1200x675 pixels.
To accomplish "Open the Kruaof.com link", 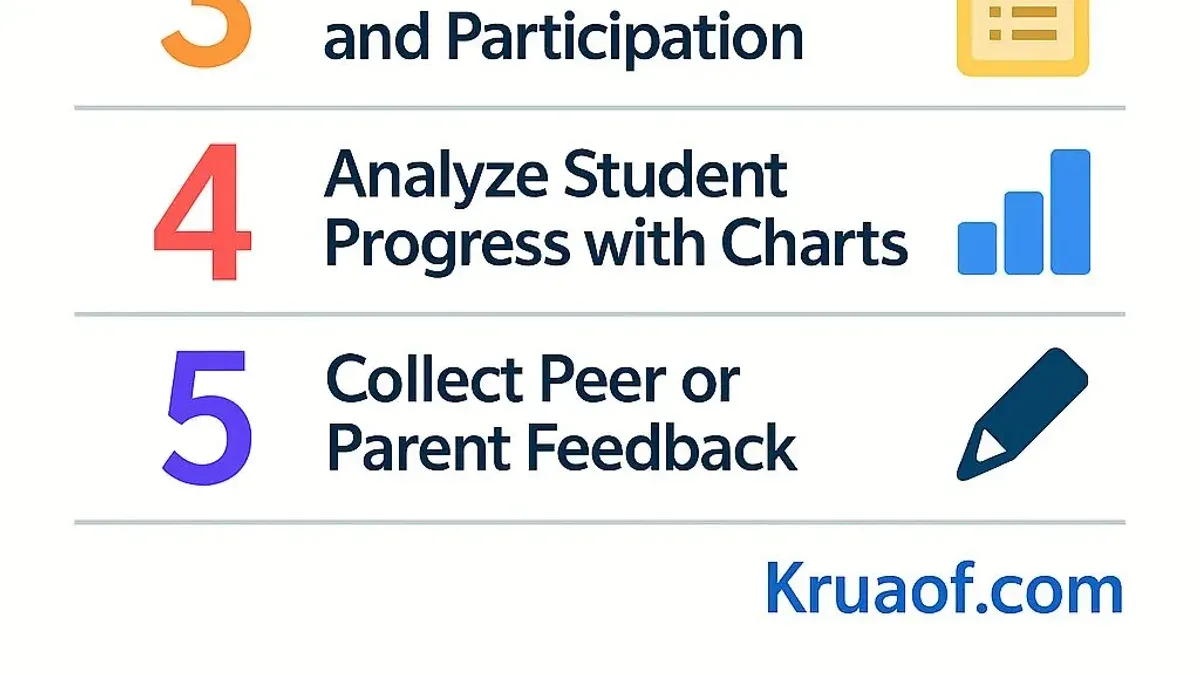I will [944, 589].
